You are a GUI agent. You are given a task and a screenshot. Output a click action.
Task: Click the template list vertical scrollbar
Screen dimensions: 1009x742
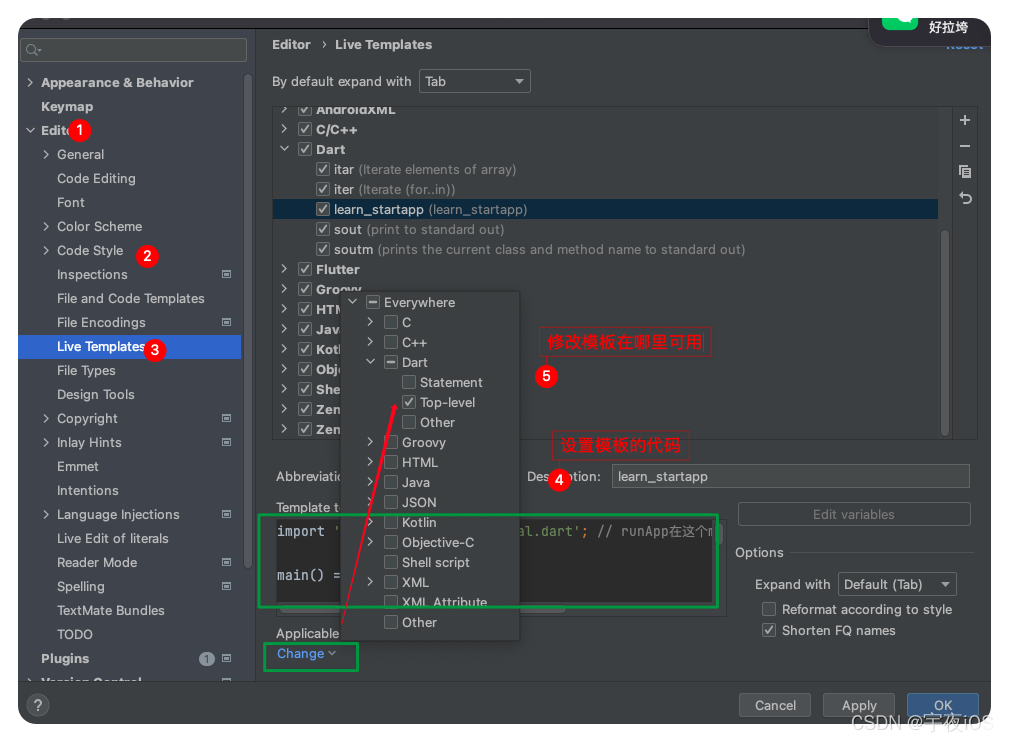point(945,332)
